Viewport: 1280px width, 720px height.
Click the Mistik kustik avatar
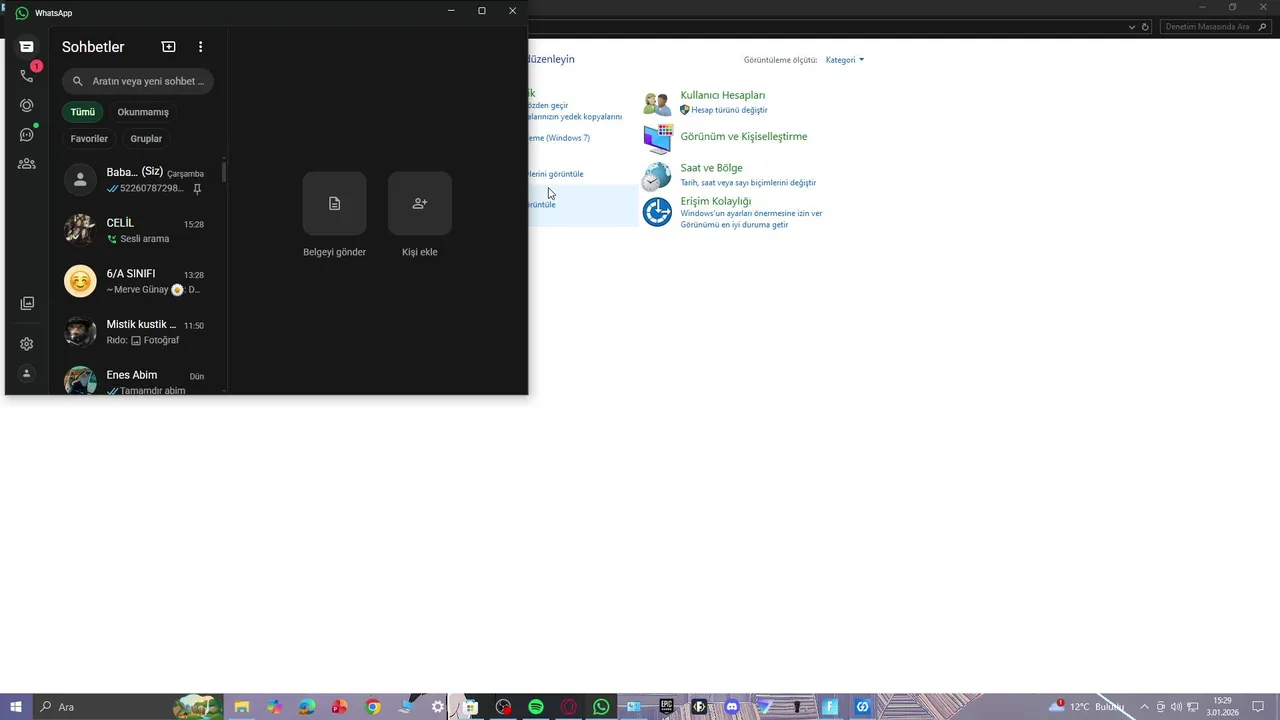coord(80,332)
